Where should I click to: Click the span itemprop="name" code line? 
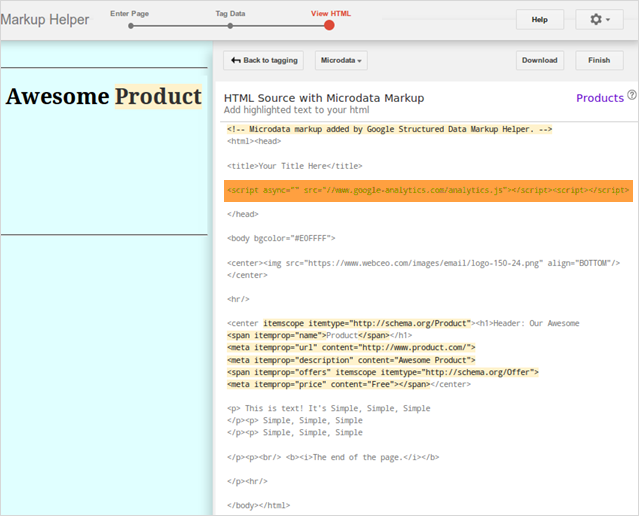(x=320, y=335)
